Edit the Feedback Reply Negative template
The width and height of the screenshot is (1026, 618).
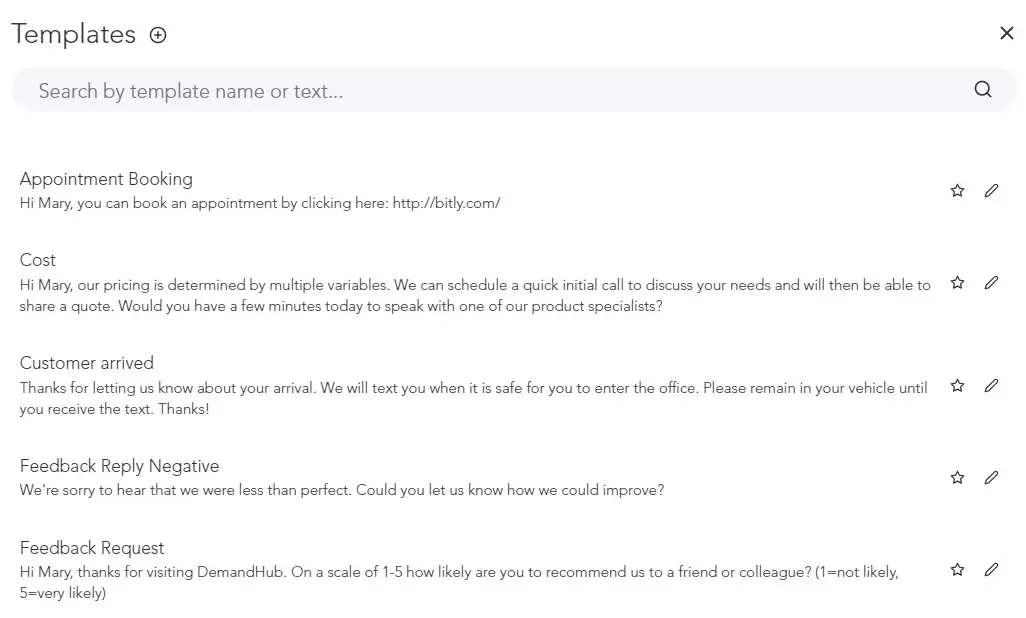pos(991,477)
